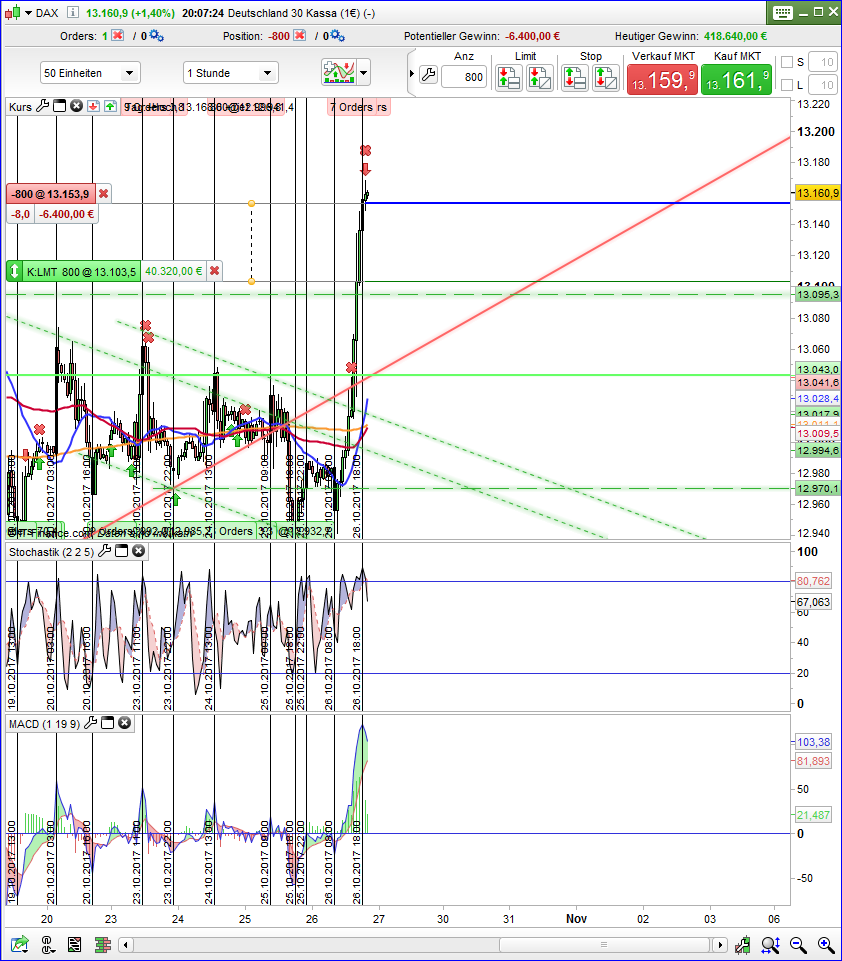The height and width of the screenshot is (961, 842).
Task: Close the -800 @ 13.153,9 position label
Action: tap(104, 194)
